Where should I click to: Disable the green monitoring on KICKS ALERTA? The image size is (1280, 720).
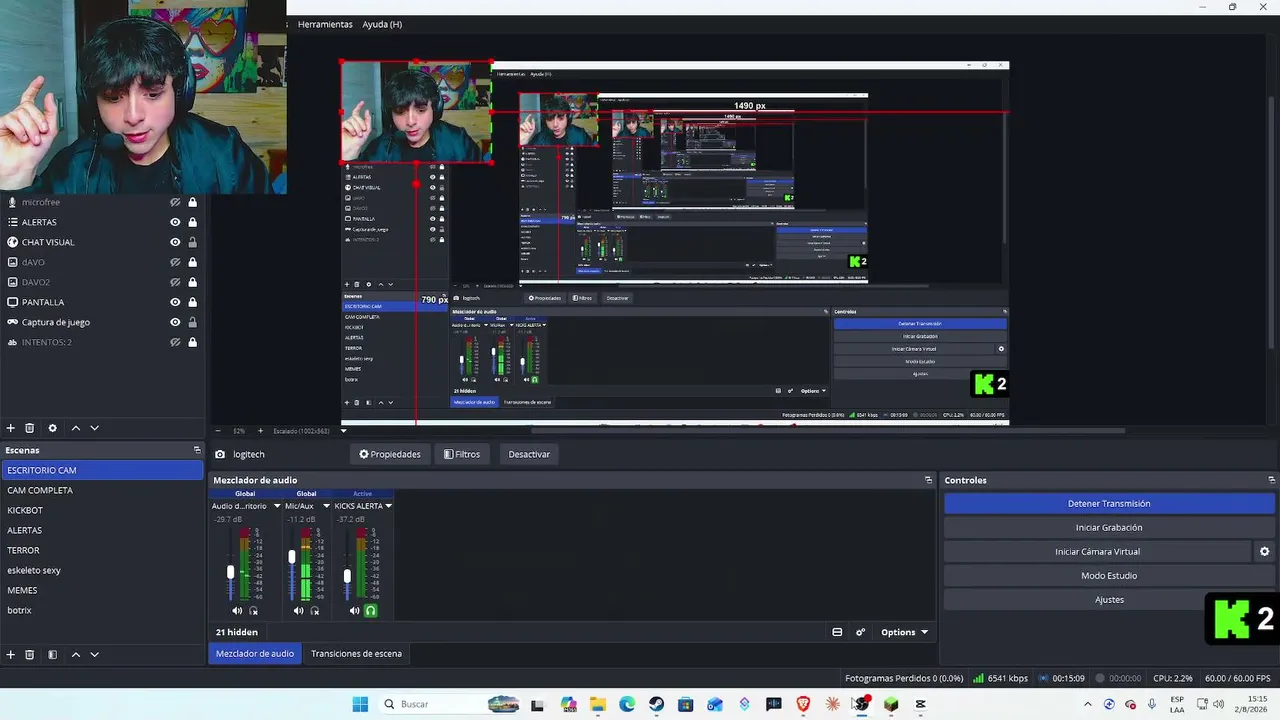371,610
